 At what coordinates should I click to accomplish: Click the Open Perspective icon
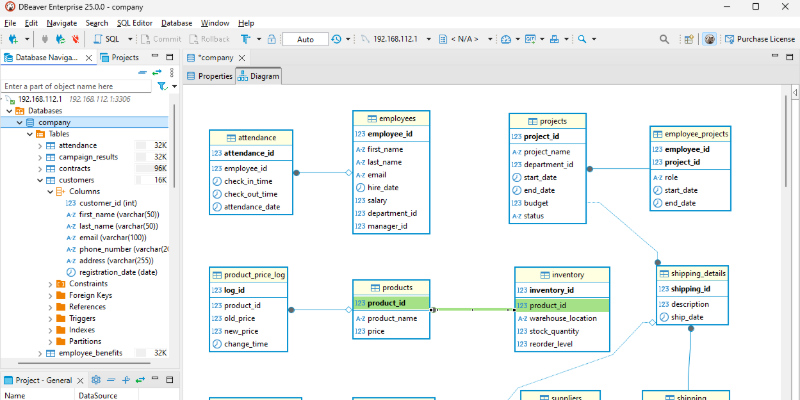point(689,39)
